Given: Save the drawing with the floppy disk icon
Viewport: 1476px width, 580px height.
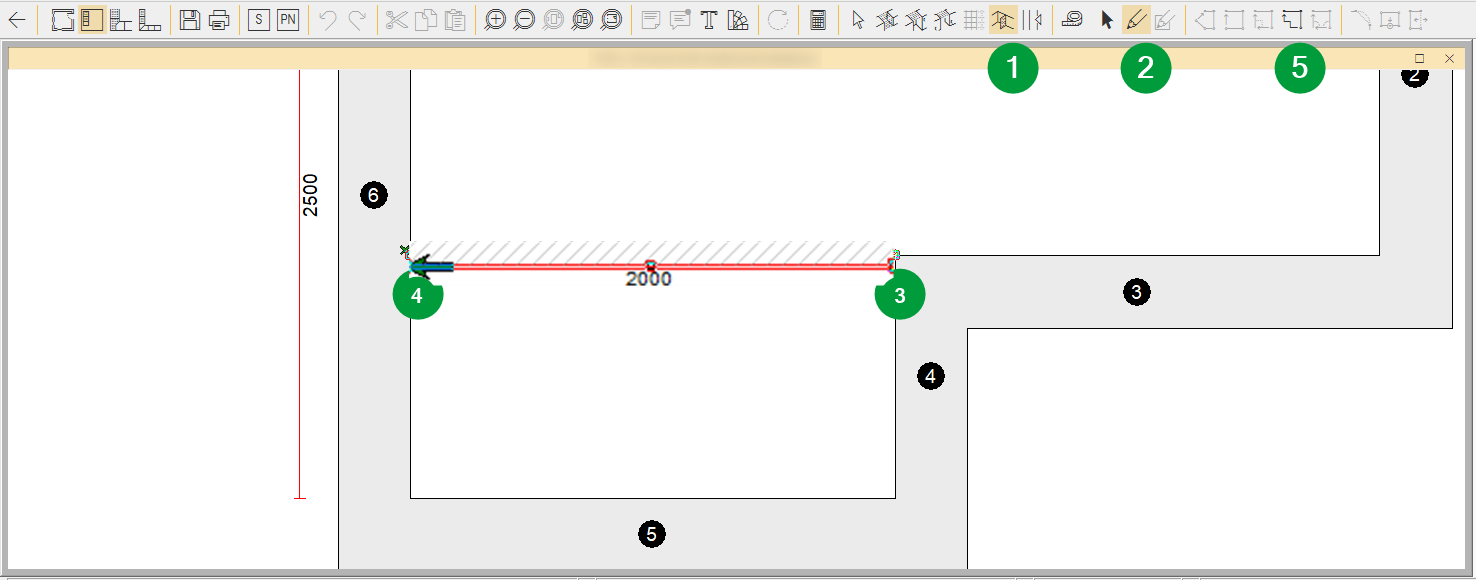Looking at the screenshot, I should (188, 19).
